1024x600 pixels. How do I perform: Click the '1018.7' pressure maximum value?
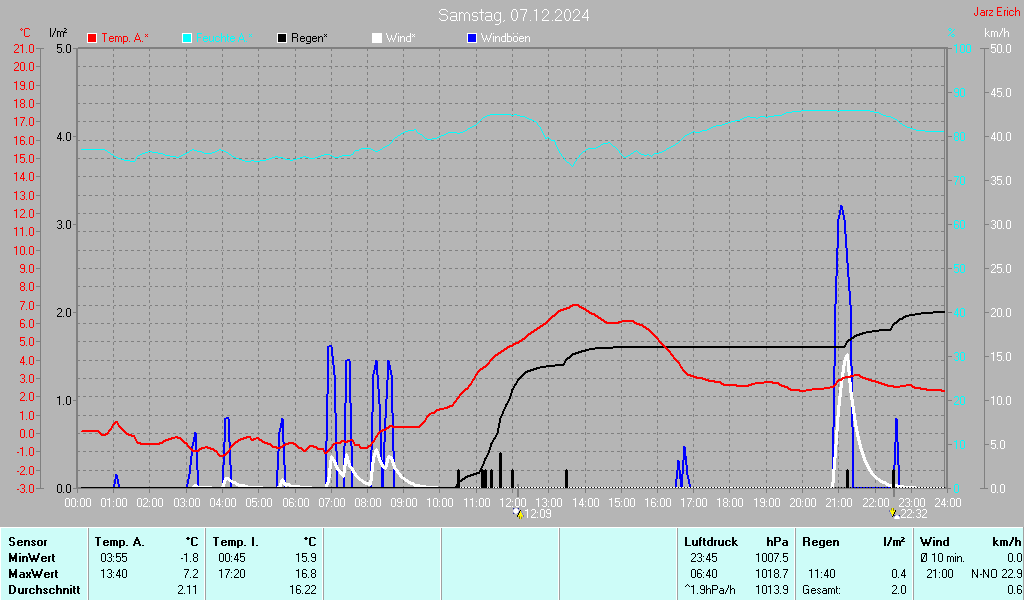pyautogui.click(x=772, y=574)
